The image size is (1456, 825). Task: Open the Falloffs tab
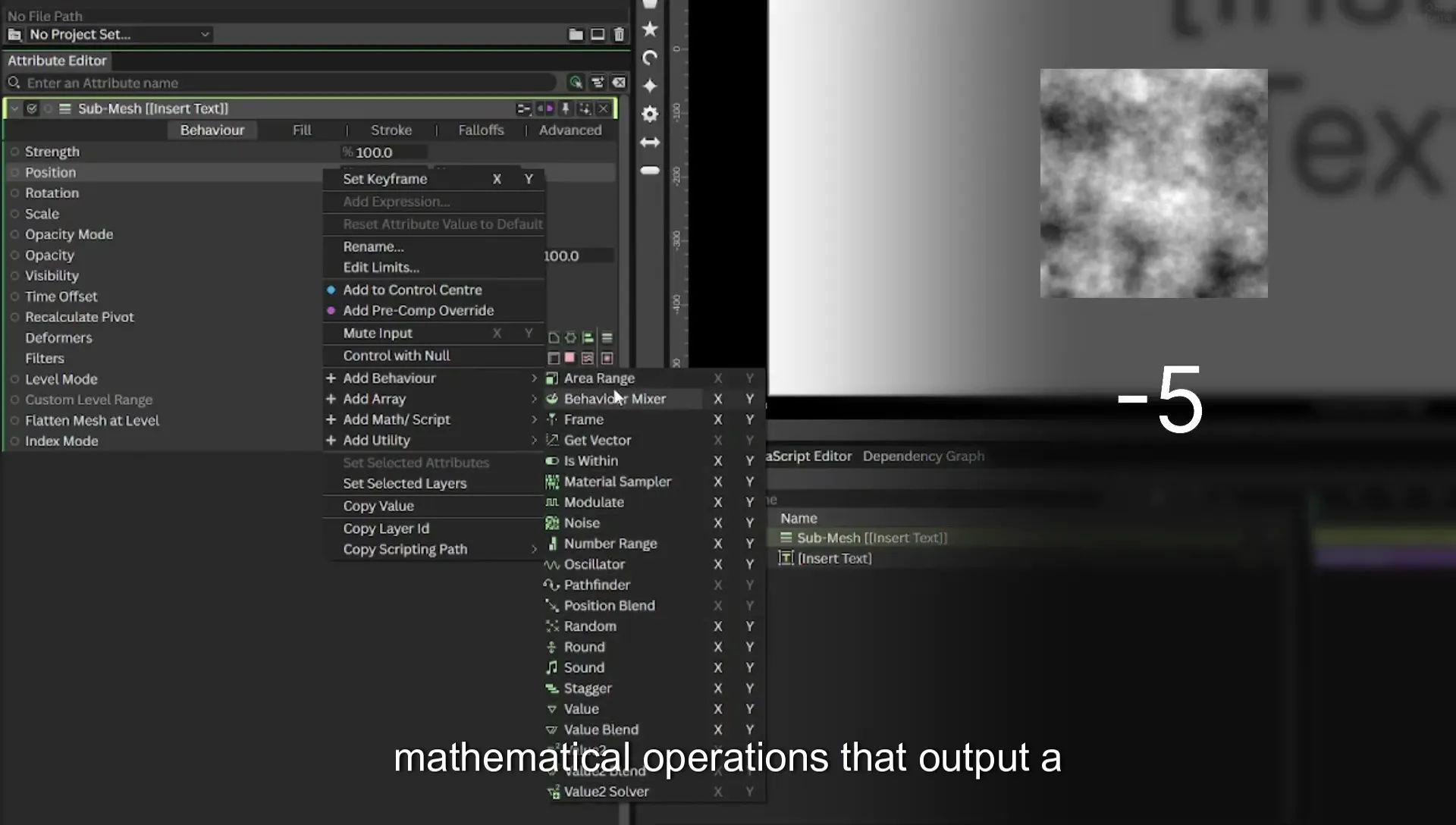tap(481, 130)
